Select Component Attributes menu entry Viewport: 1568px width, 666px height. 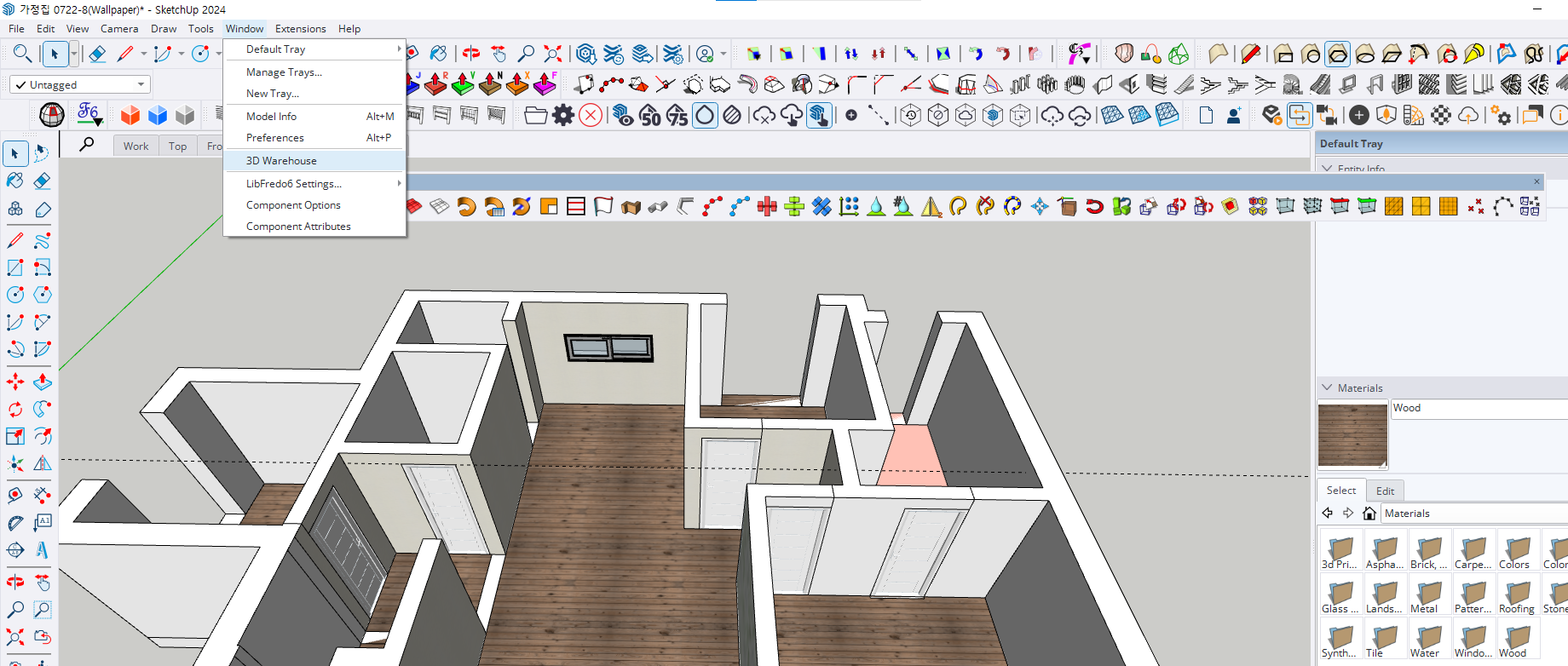point(314,226)
